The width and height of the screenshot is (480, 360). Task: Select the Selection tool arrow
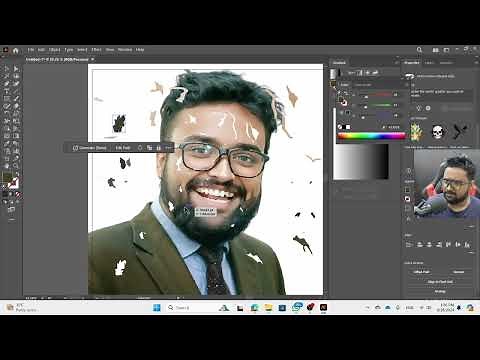[x=6, y=69]
